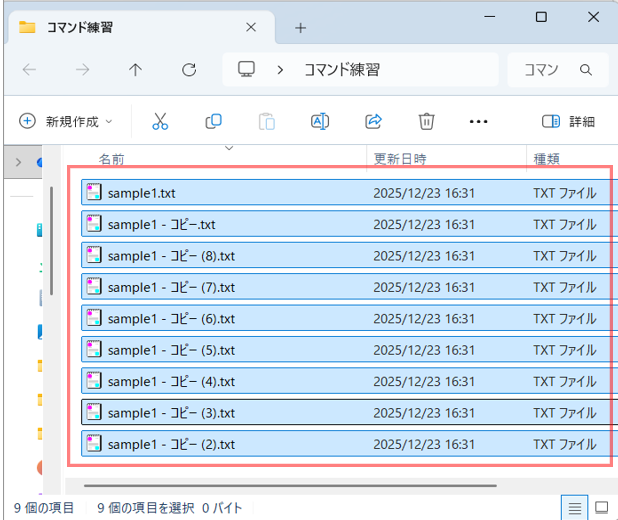Refresh the current folder view
Image resolution: width=618 pixels, height=520 pixels.
tap(189, 70)
